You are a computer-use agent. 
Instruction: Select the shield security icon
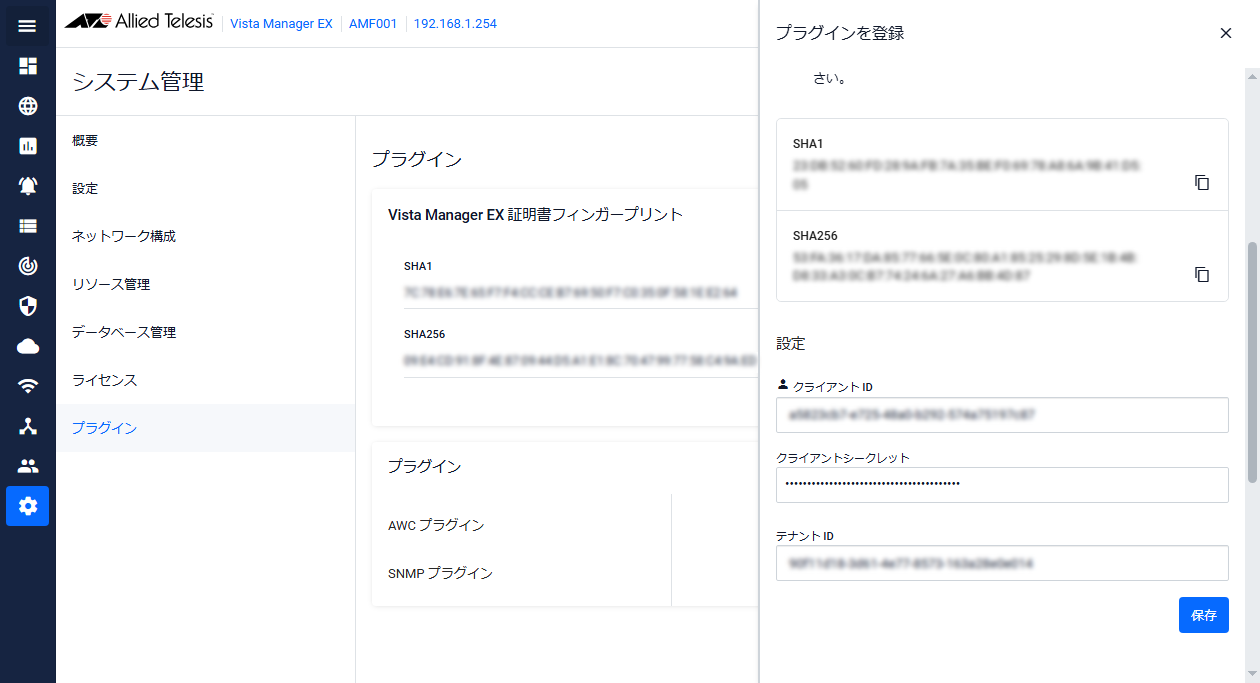click(x=27, y=306)
